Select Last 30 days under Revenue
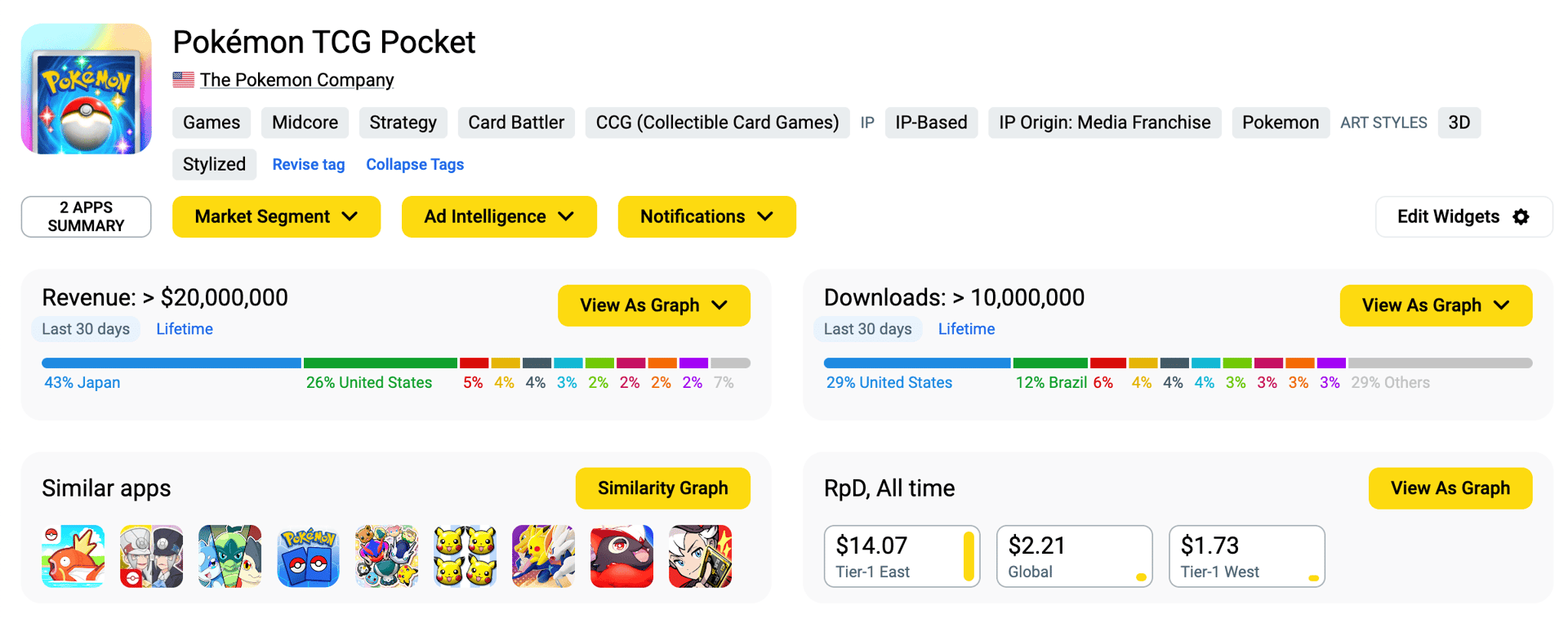This screenshot has width=1568, height=619. point(86,329)
